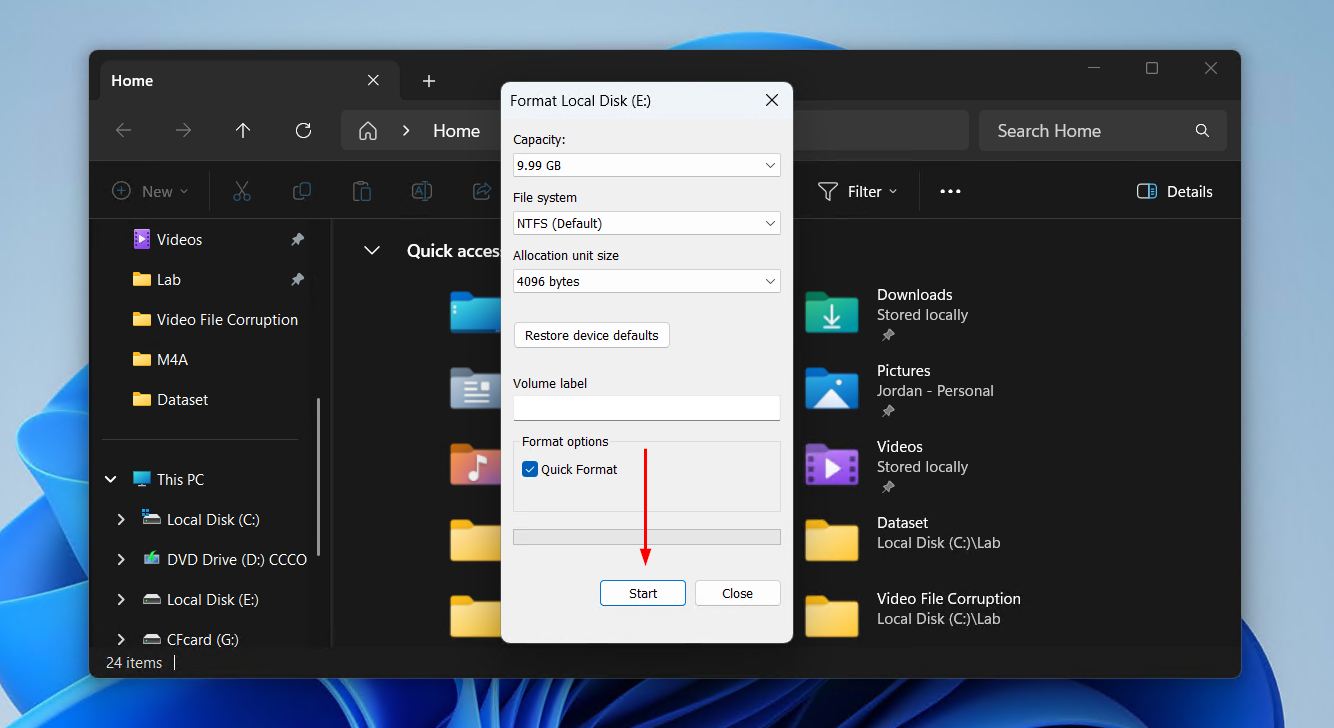Click the Copy icon in toolbar
Image resolution: width=1334 pixels, height=728 pixels.
[x=301, y=191]
